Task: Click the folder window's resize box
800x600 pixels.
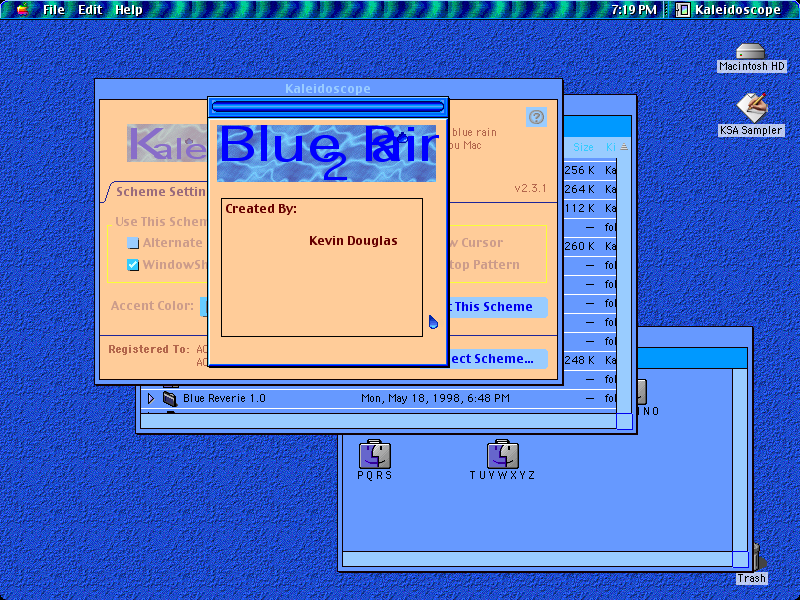Action: pos(741,559)
